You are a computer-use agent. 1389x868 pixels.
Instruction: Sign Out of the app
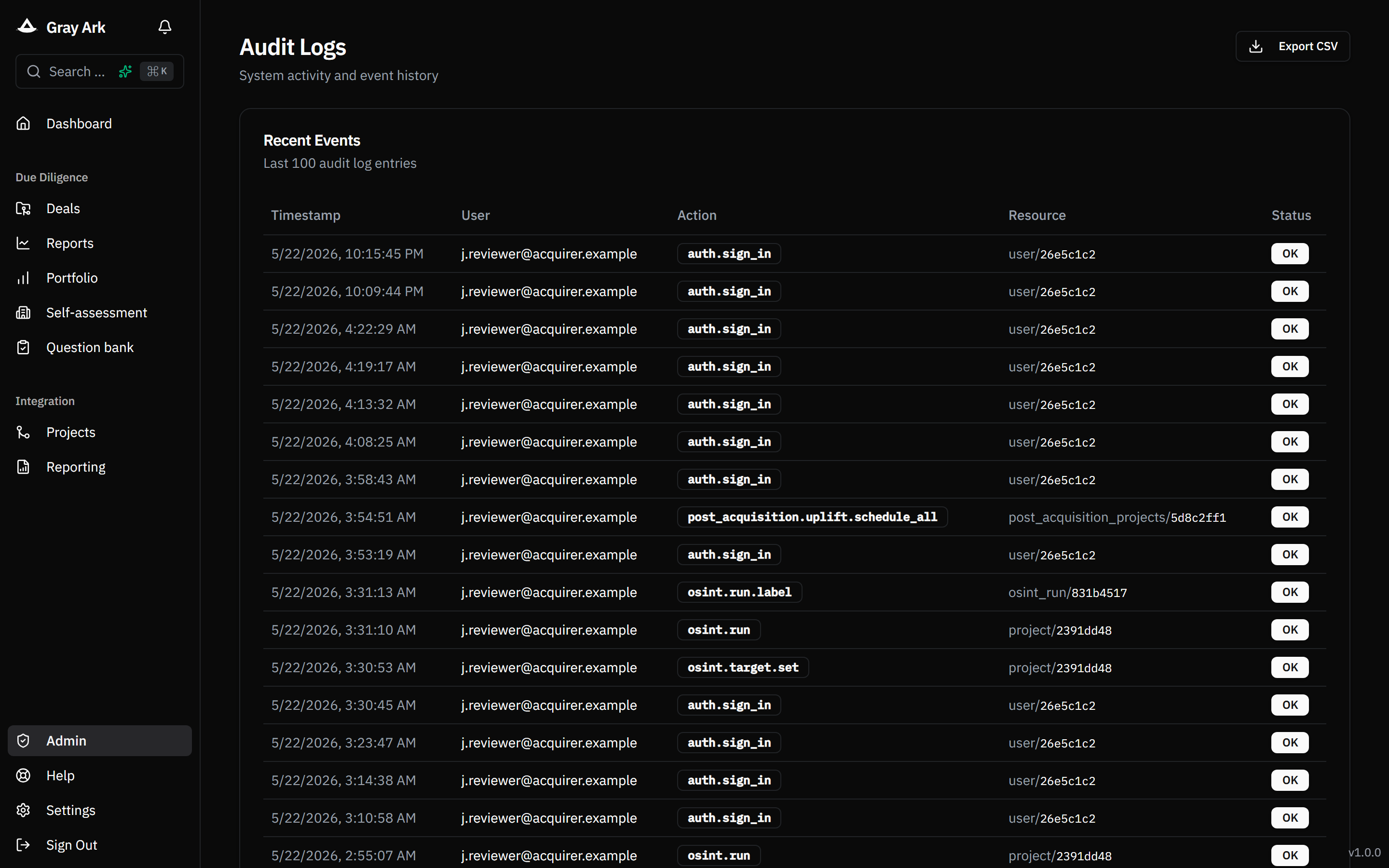pyautogui.click(x=100, y=845)
